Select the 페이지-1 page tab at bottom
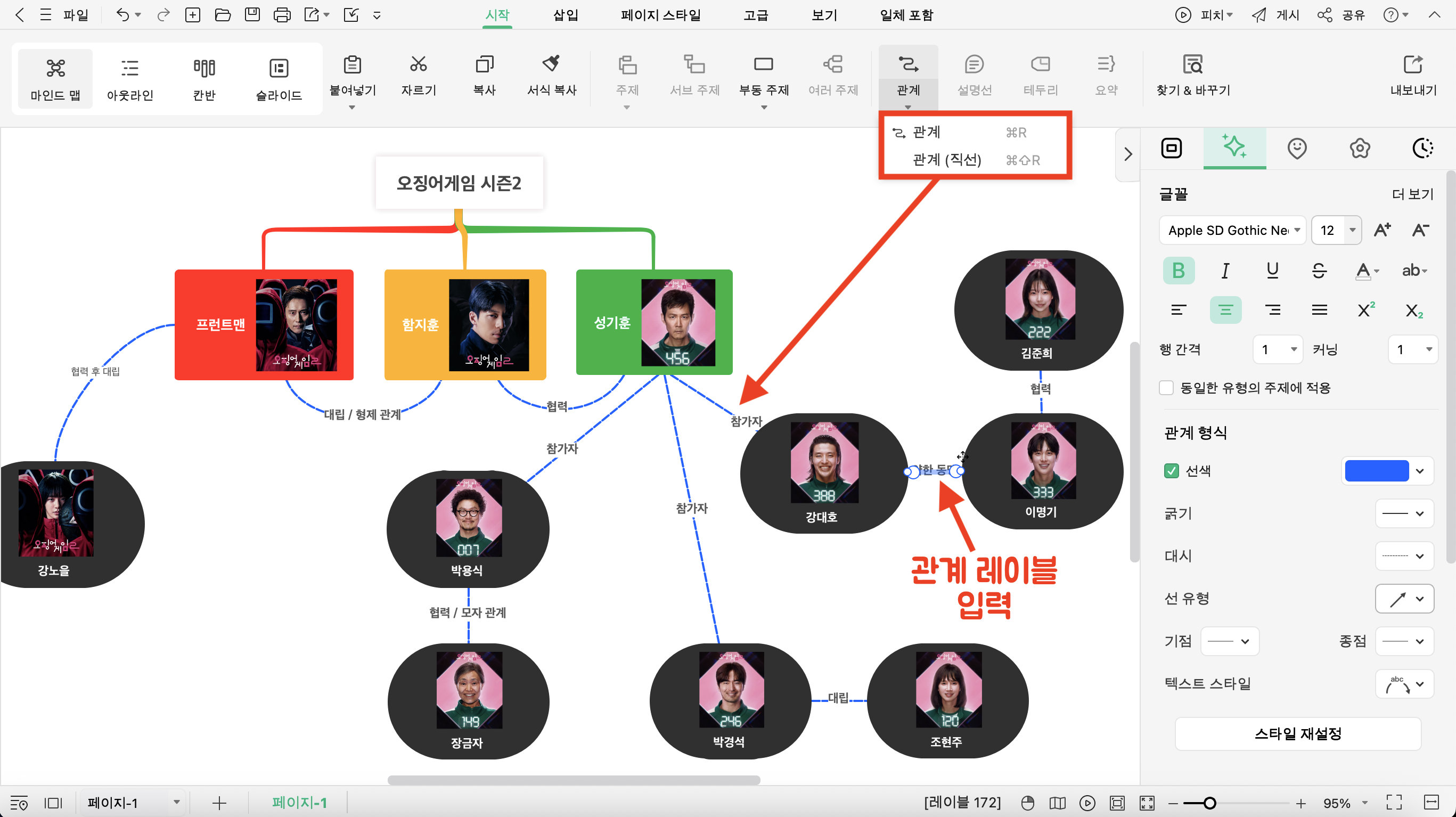Image resolution: width=1456 pixels, height=817 pixels. 299,803
